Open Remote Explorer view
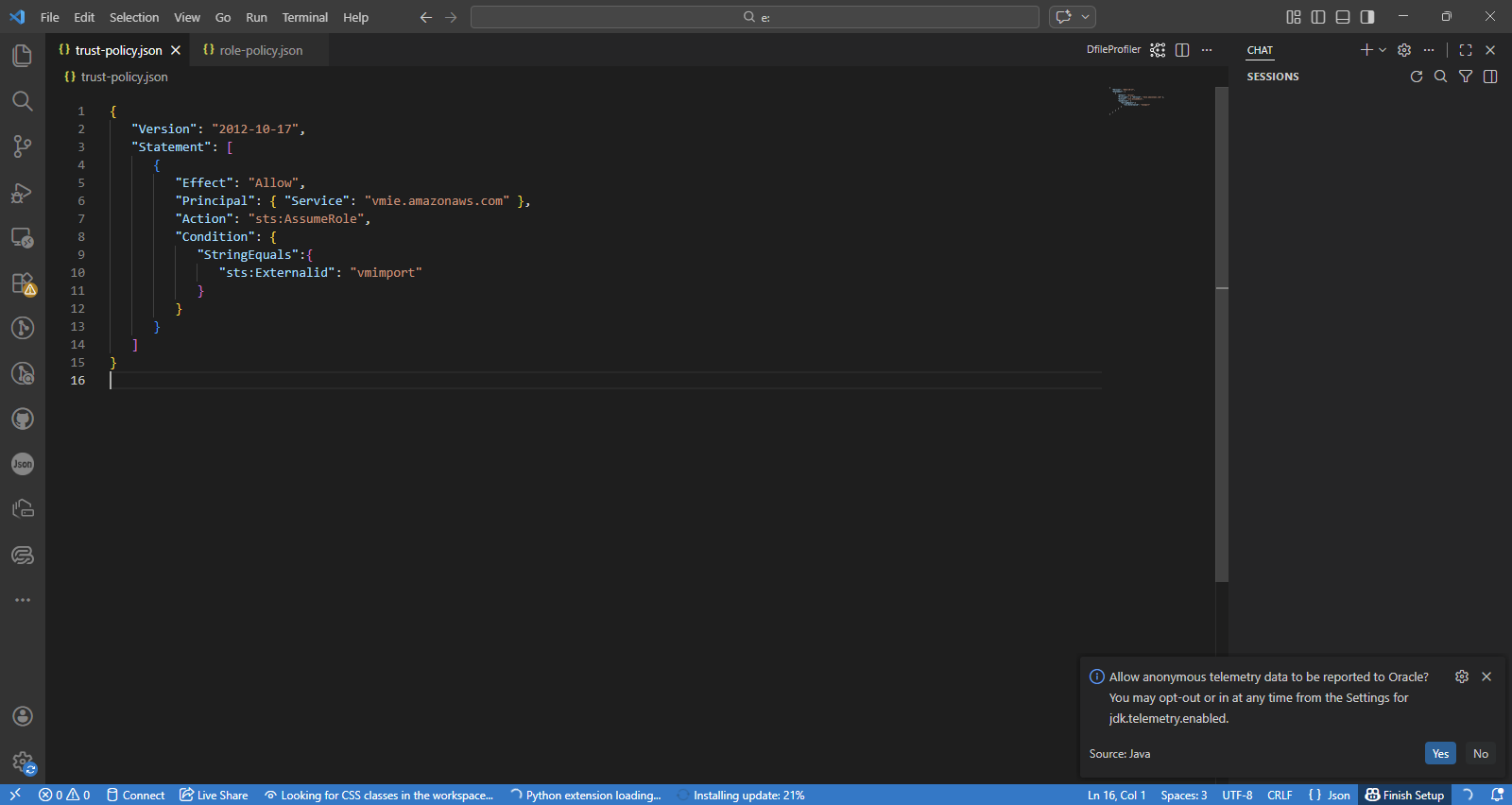 (x=23, y=237)
